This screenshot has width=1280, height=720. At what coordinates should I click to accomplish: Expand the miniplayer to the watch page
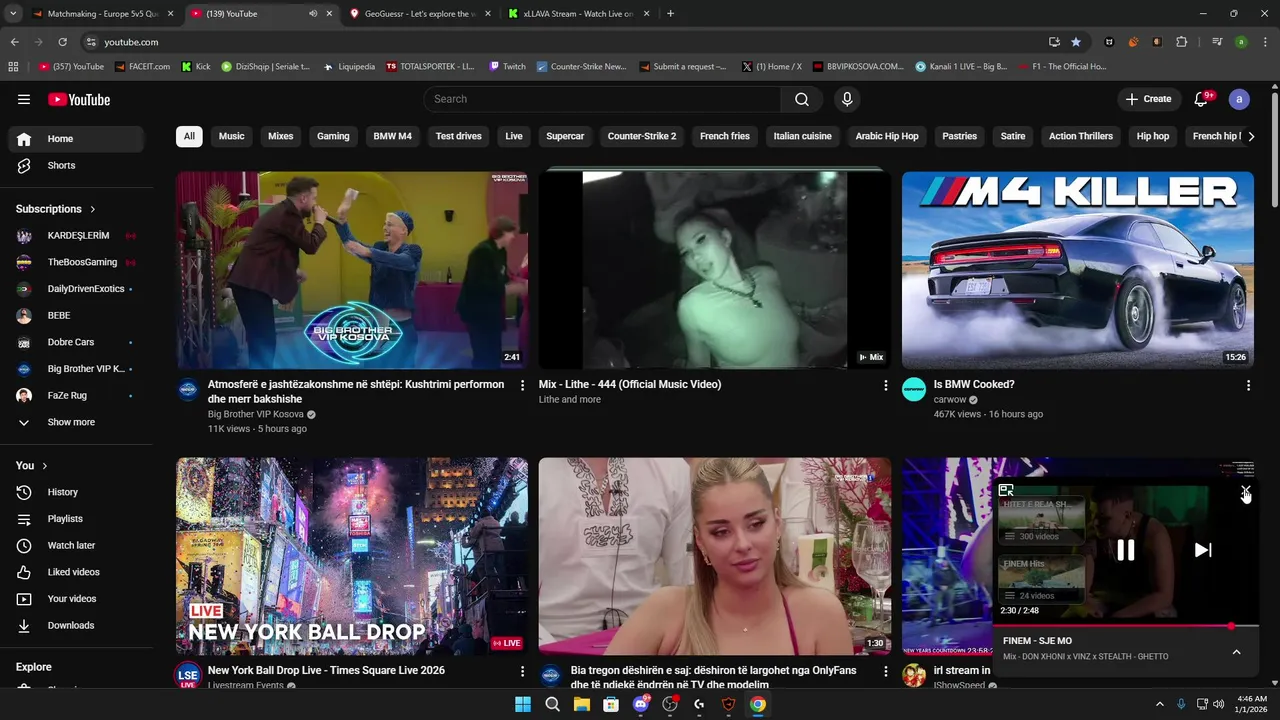coord(1006,490)
